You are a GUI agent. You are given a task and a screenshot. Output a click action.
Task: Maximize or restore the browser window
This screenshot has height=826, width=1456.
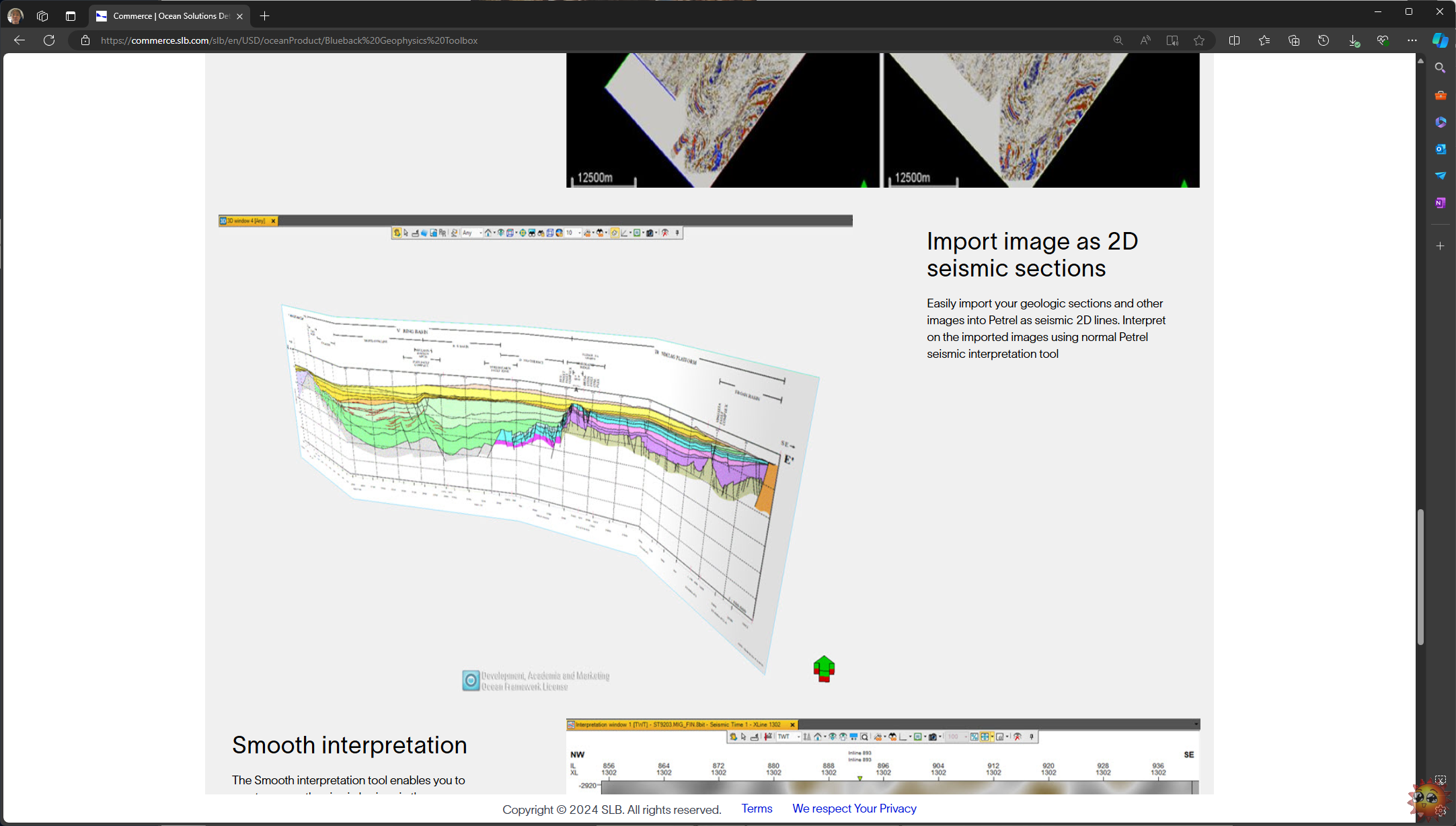point(1409,11)
